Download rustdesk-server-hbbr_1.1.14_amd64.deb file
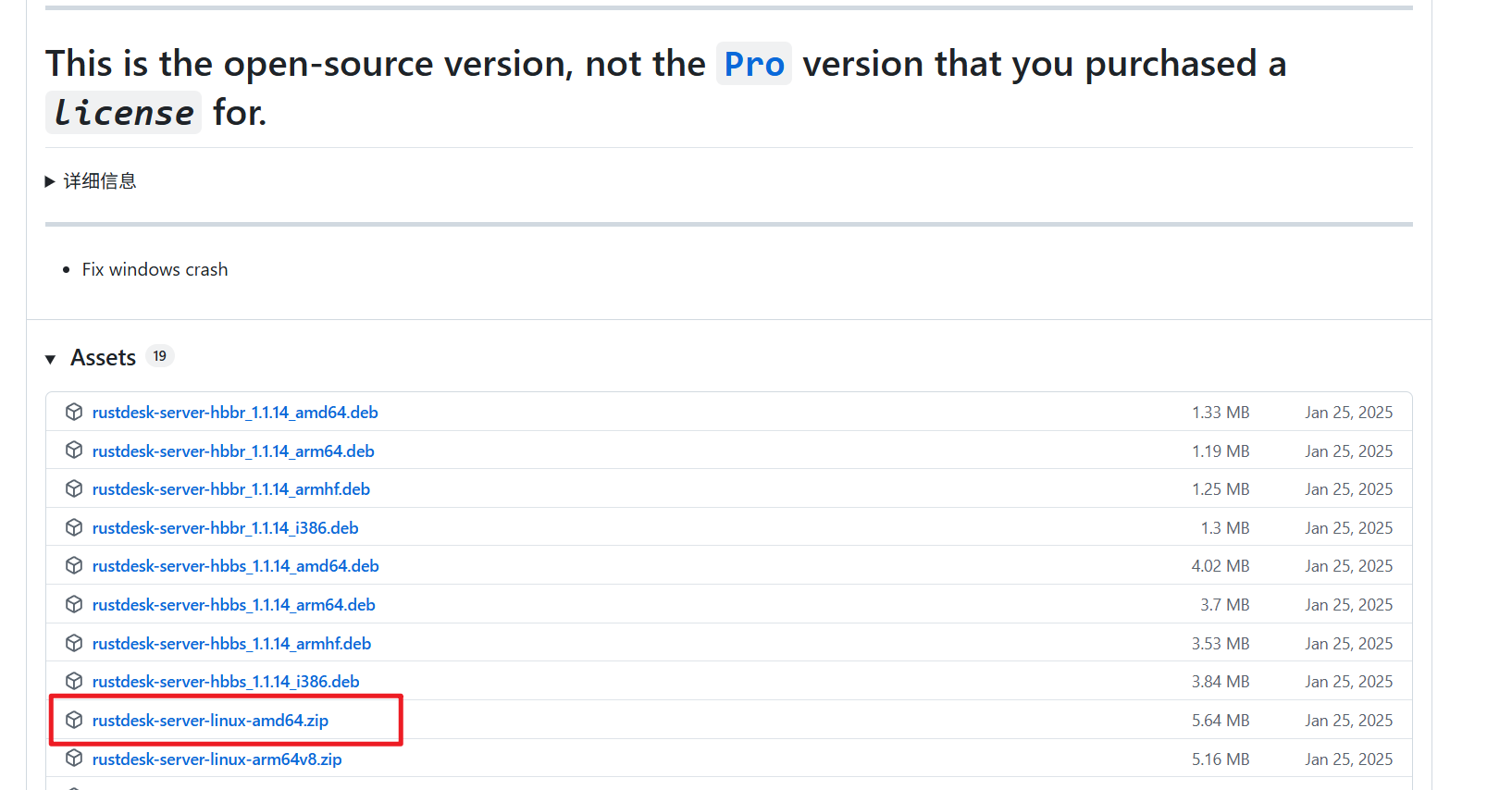This screenshot has width=1512, height=790. 235,413
